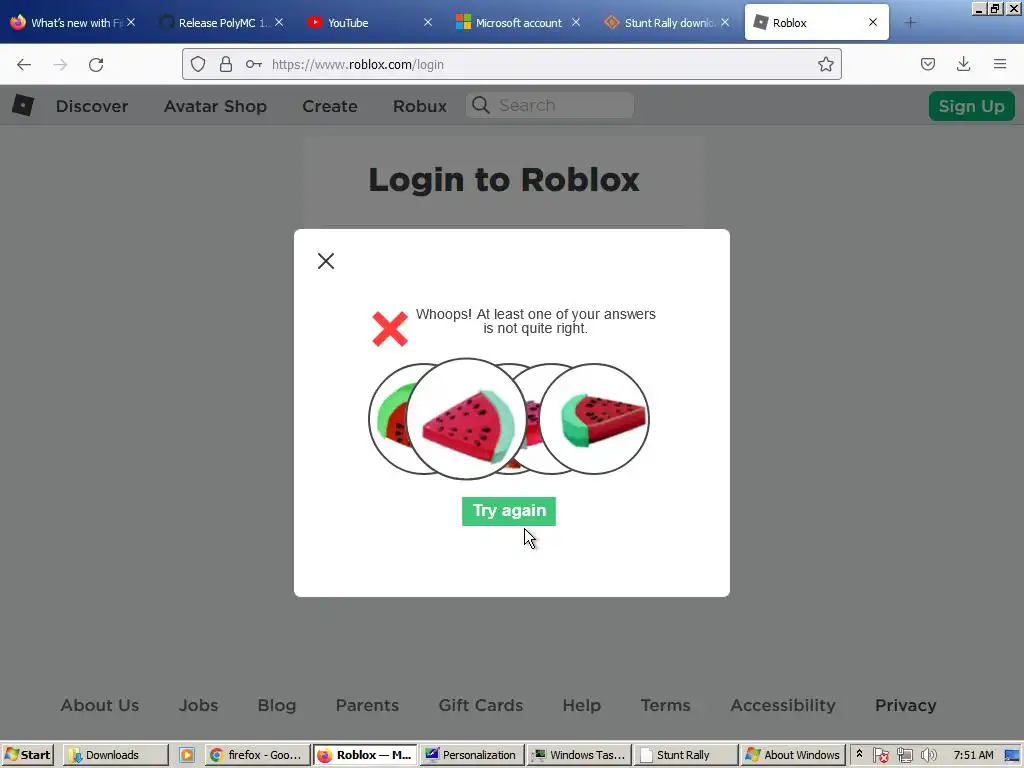Click the YouTube favicon on its tab
Viewport: 1024px width, 768px height.
click(x=315, y=22)
